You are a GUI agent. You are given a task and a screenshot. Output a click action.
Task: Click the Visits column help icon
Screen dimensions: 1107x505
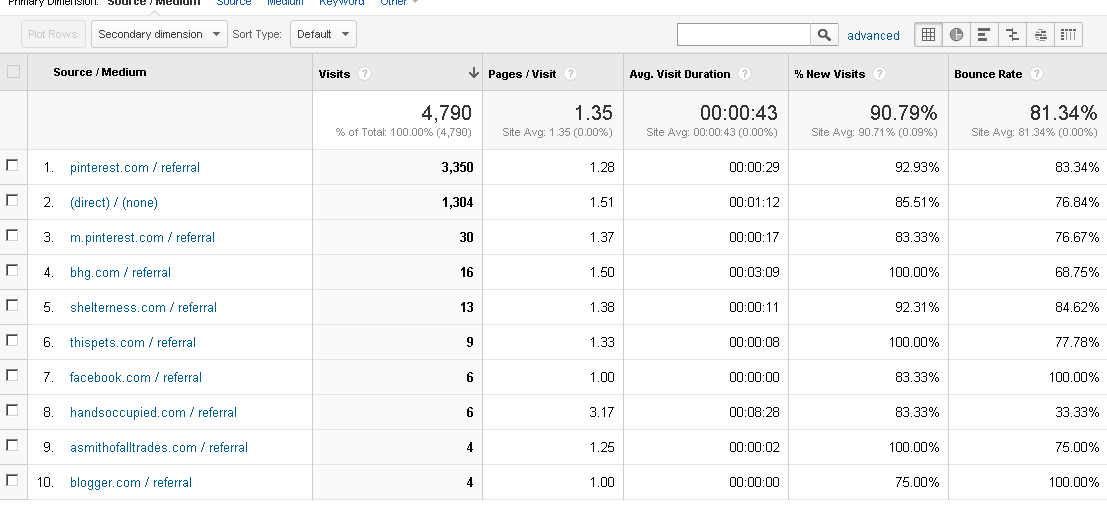point(364,74)
